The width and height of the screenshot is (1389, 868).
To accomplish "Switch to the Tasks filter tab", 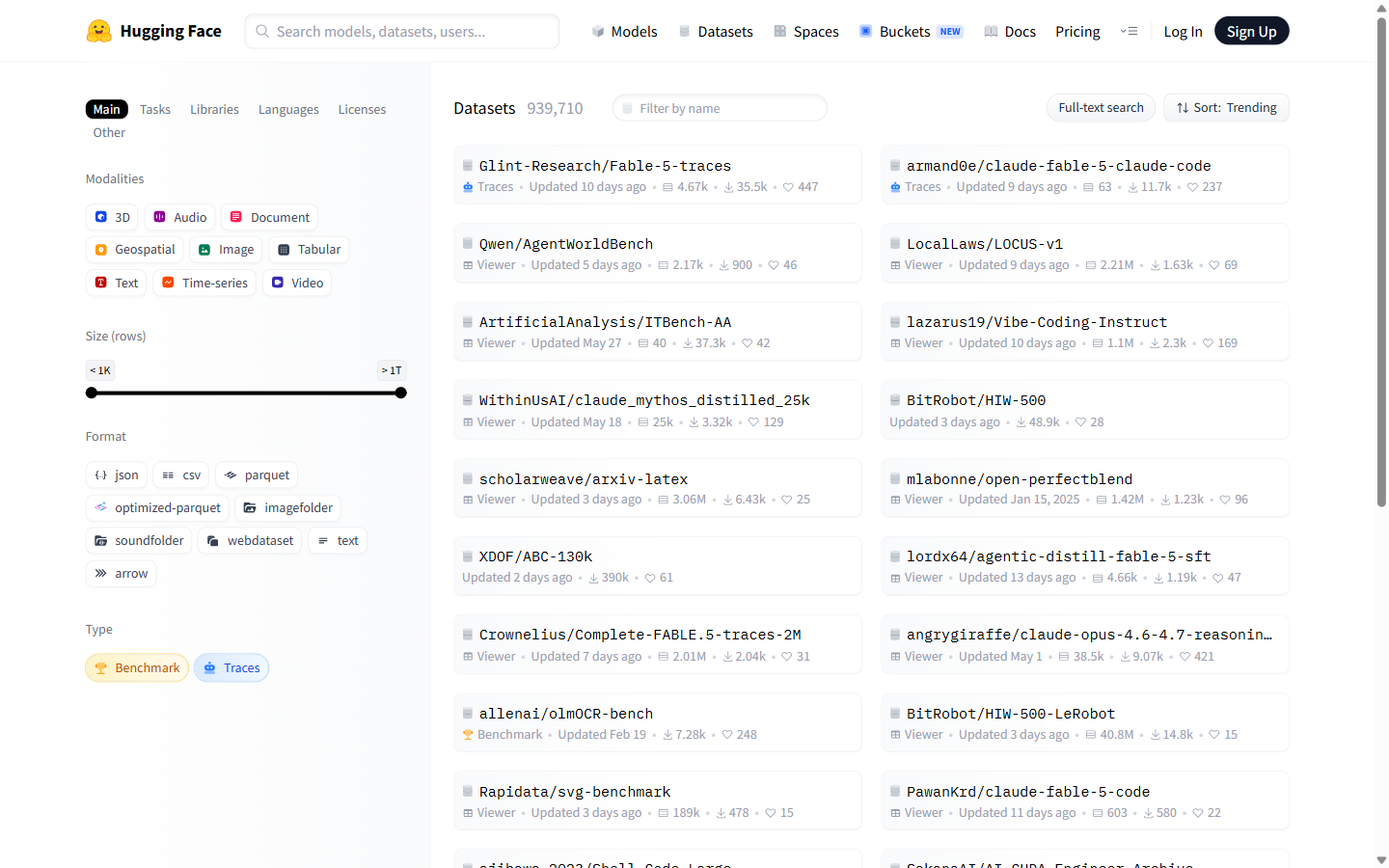I will tap(155, 109).
